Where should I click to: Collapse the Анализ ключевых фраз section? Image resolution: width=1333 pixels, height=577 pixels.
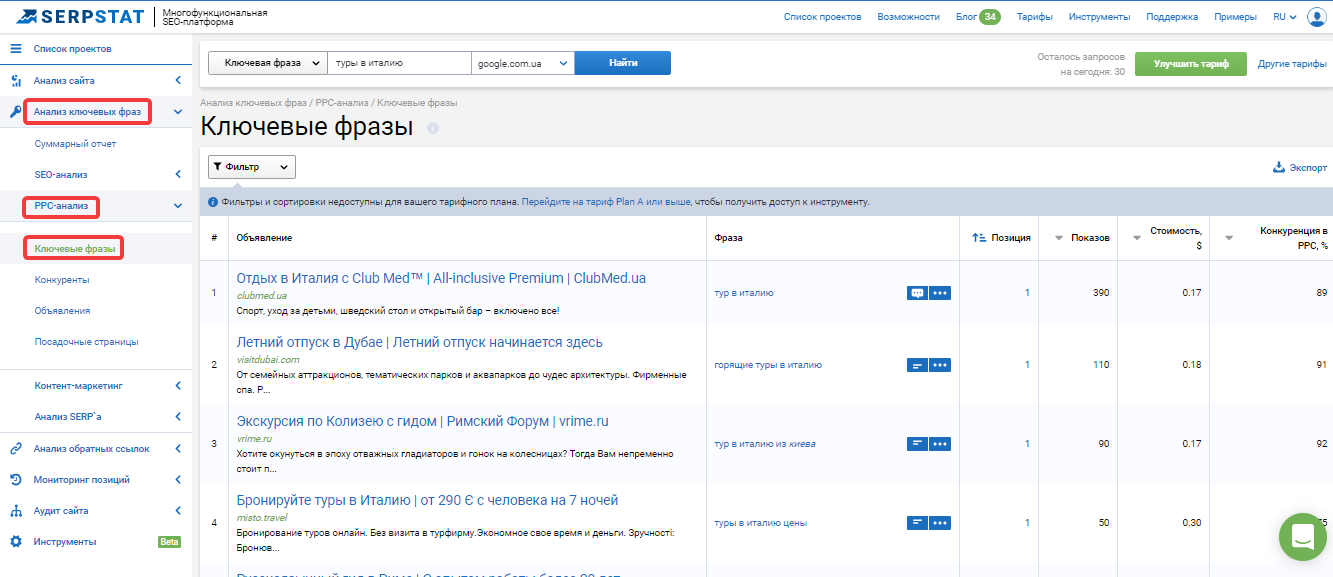(177, 111)
